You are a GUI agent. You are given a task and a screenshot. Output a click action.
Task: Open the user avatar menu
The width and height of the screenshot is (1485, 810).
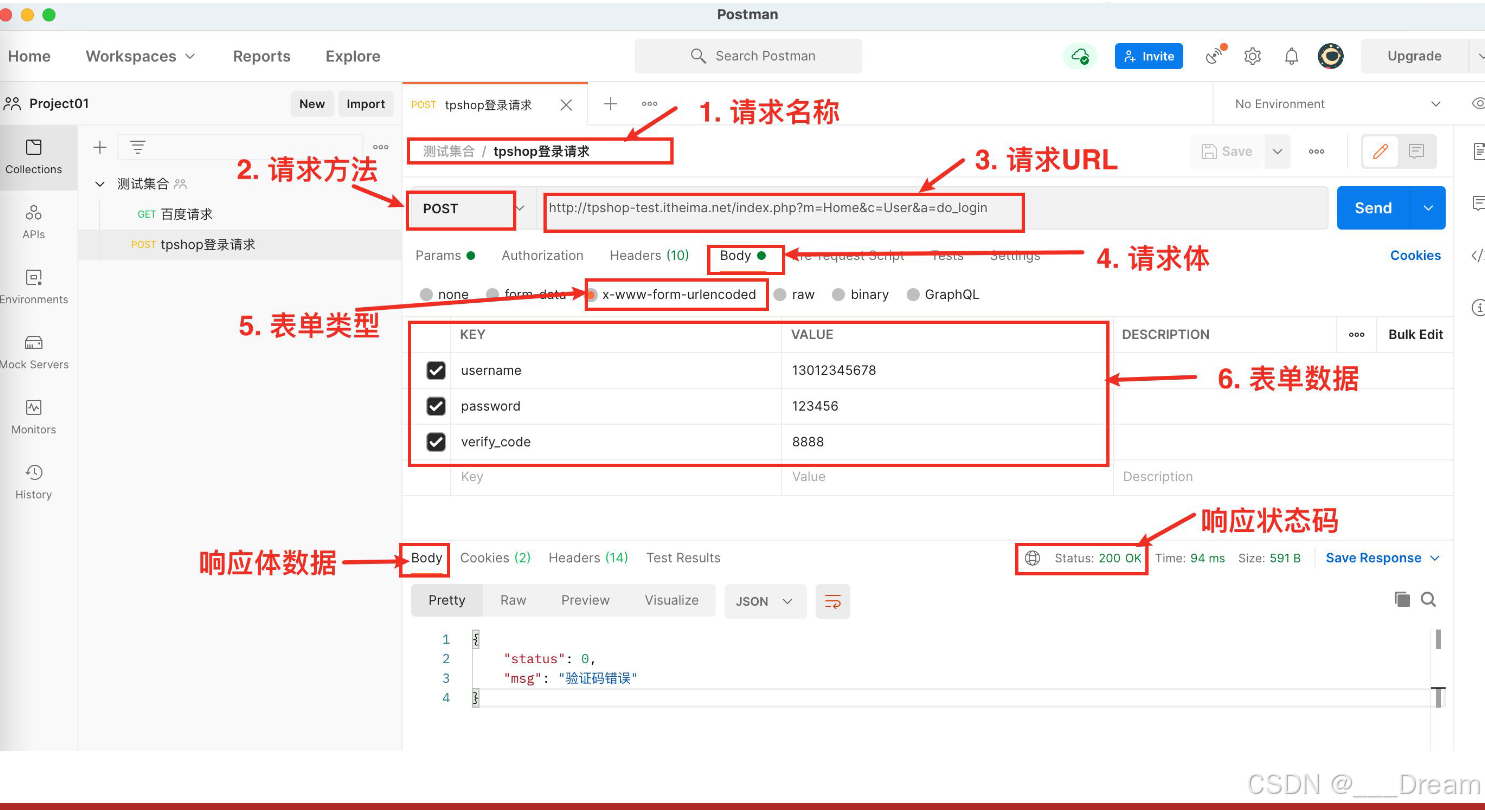pos(1330,56)
